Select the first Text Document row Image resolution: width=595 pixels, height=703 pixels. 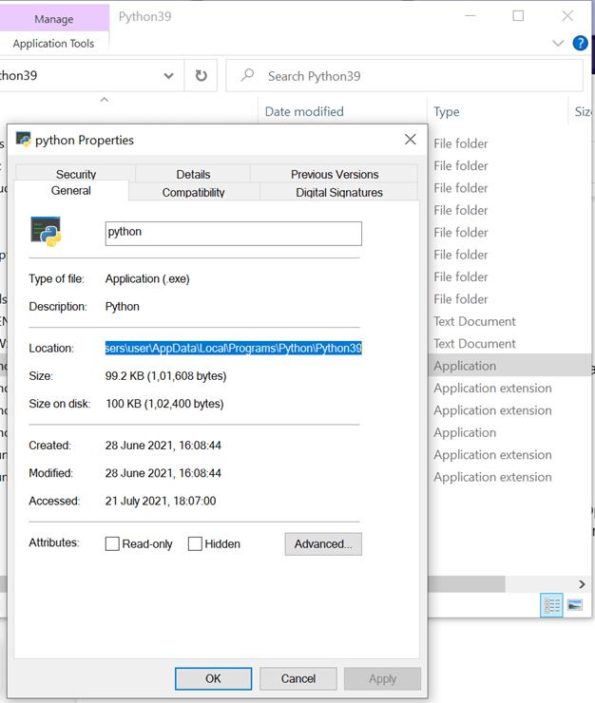pos(474,321)
